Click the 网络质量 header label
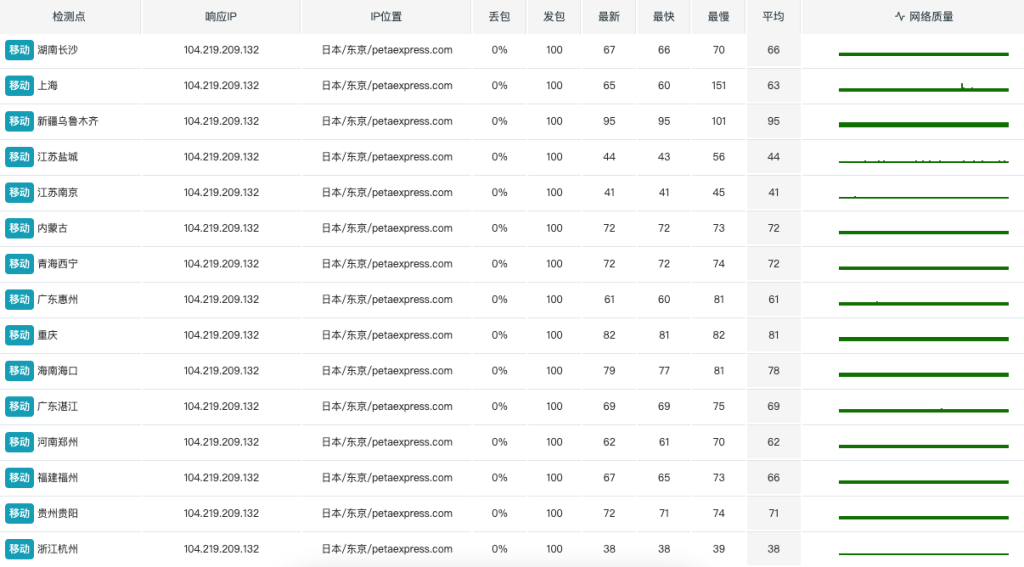Image resolution: width=1024 pixels, height=567 pixels. [x=931, y=16]
